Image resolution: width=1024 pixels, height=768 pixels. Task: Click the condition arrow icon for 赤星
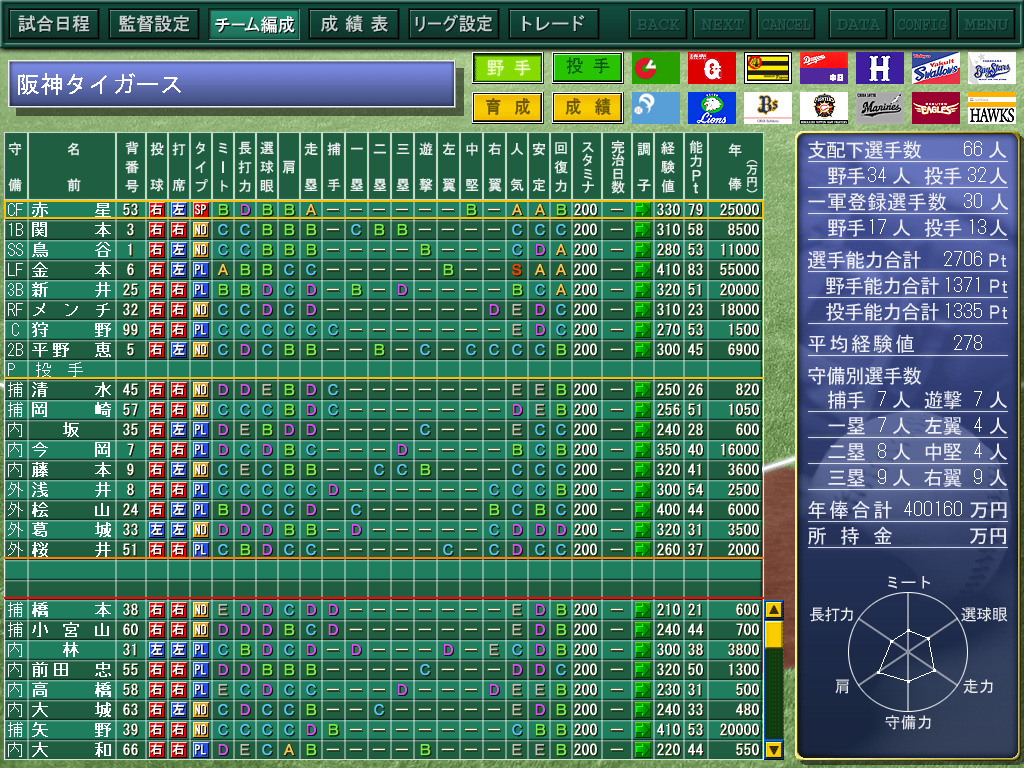(x=643, y=210)
